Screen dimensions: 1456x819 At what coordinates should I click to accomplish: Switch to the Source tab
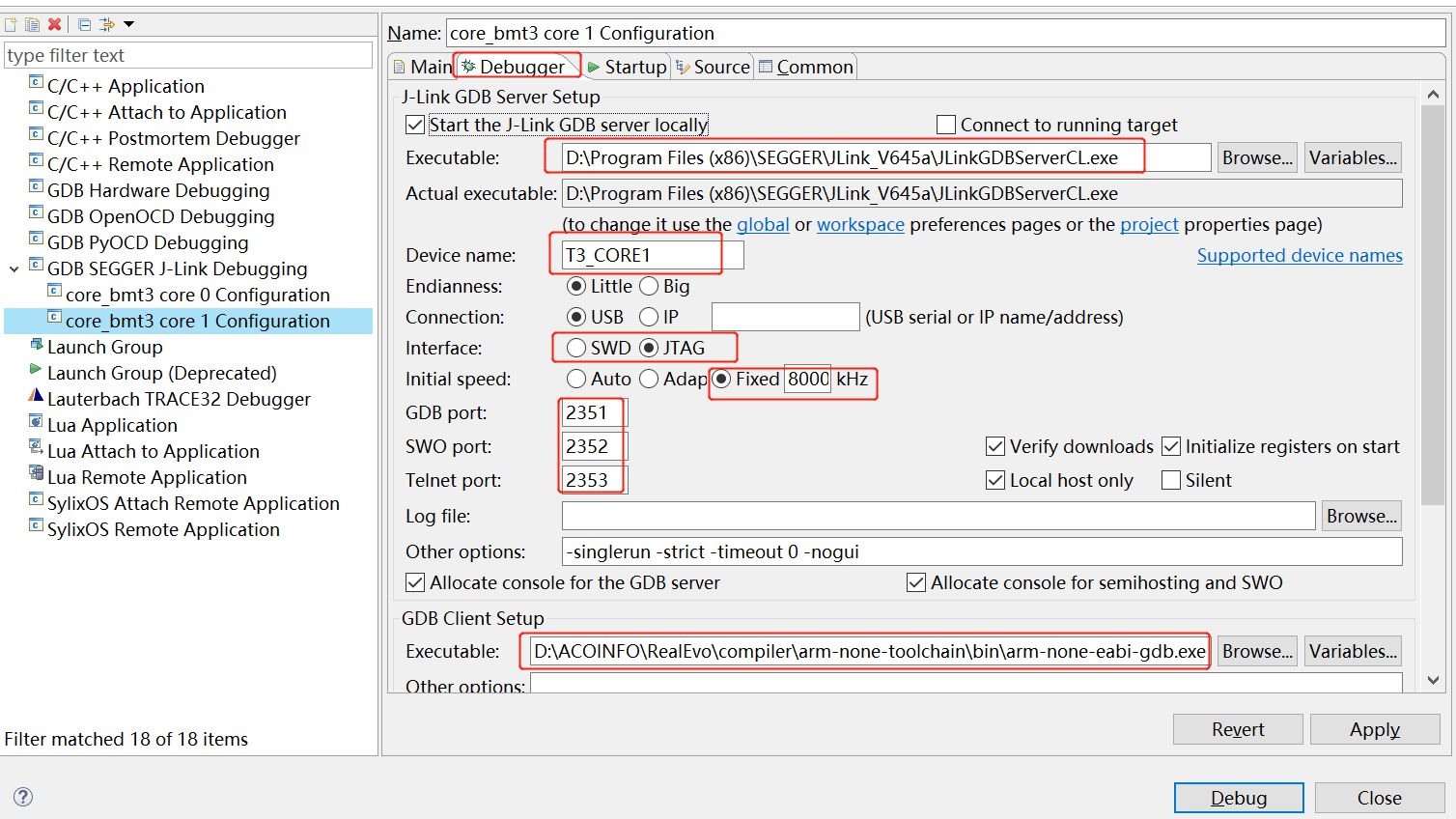(713, 67)
